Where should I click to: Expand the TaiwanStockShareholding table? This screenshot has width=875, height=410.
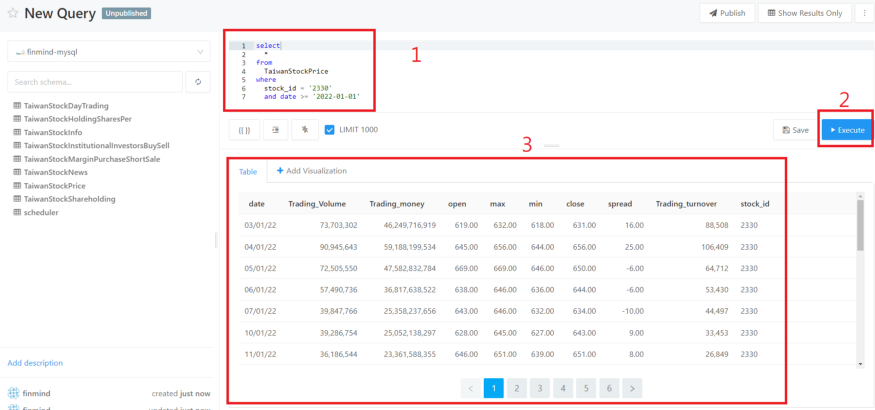click(69, 199)
